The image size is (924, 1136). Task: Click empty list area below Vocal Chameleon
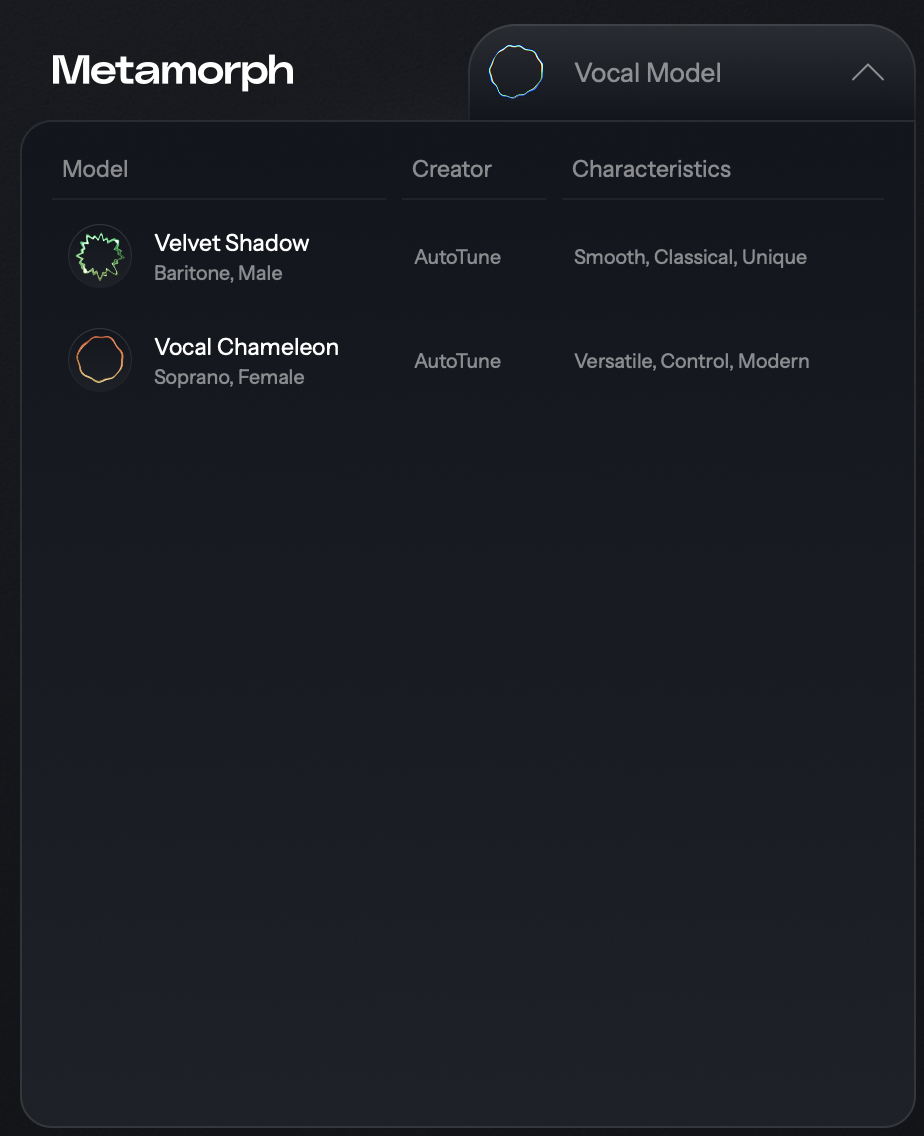point(468,700)
